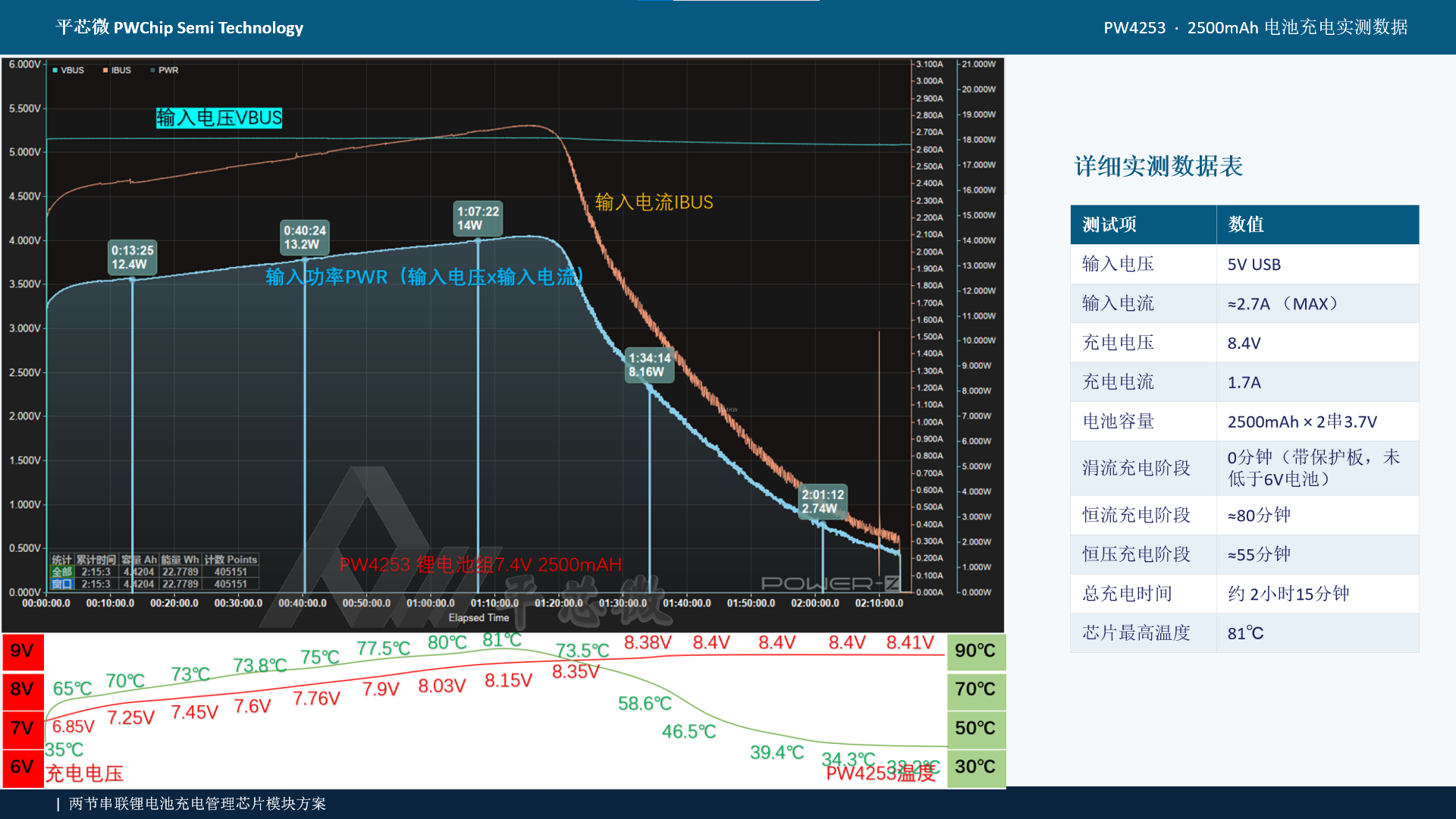Screen dimensions: 1456x819
Task: Click the VBUS legend entry in the chart
Action: click(x=68, y=70)
